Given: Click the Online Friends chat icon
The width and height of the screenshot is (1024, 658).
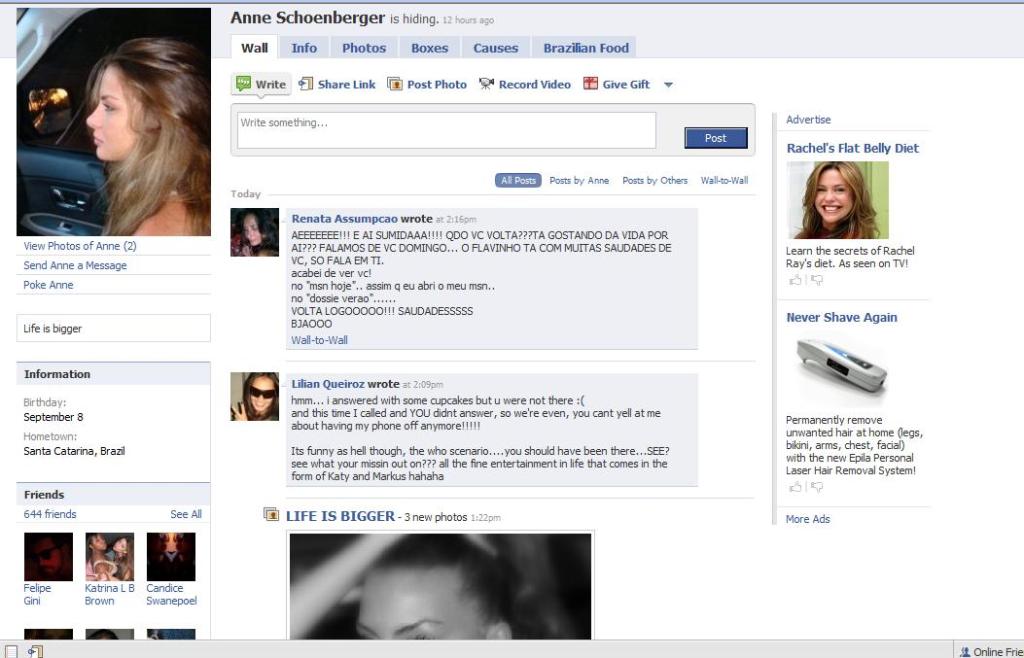Looking at the screenshot, I should (x=965, y=651).
